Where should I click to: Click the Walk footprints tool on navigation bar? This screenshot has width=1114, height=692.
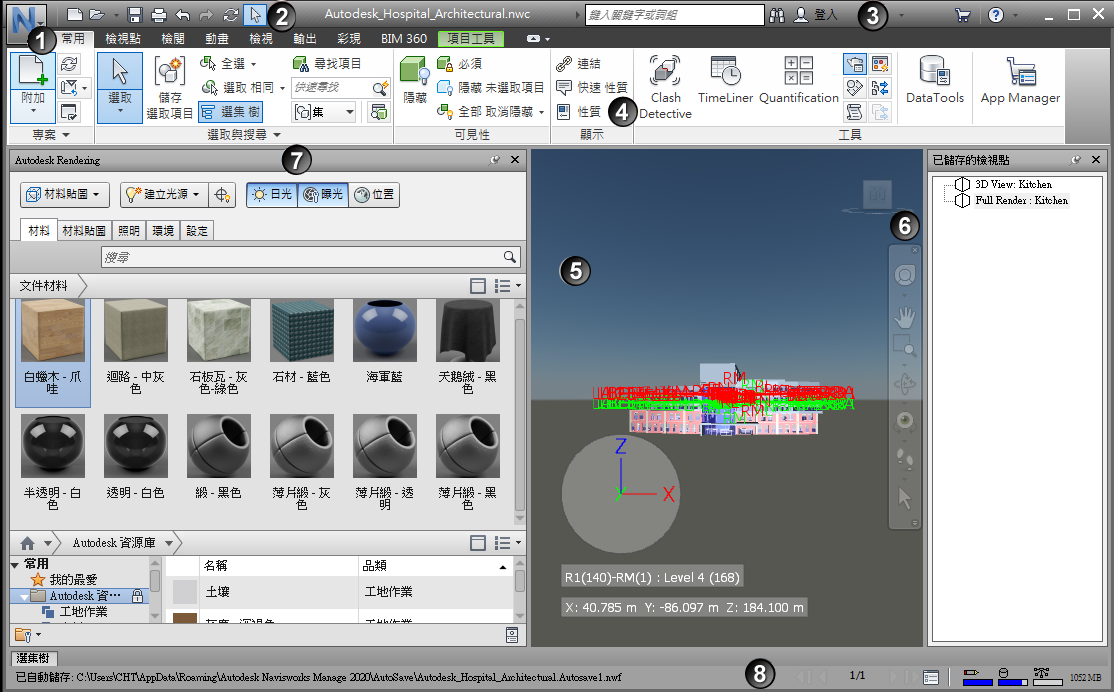click(904, 458)
